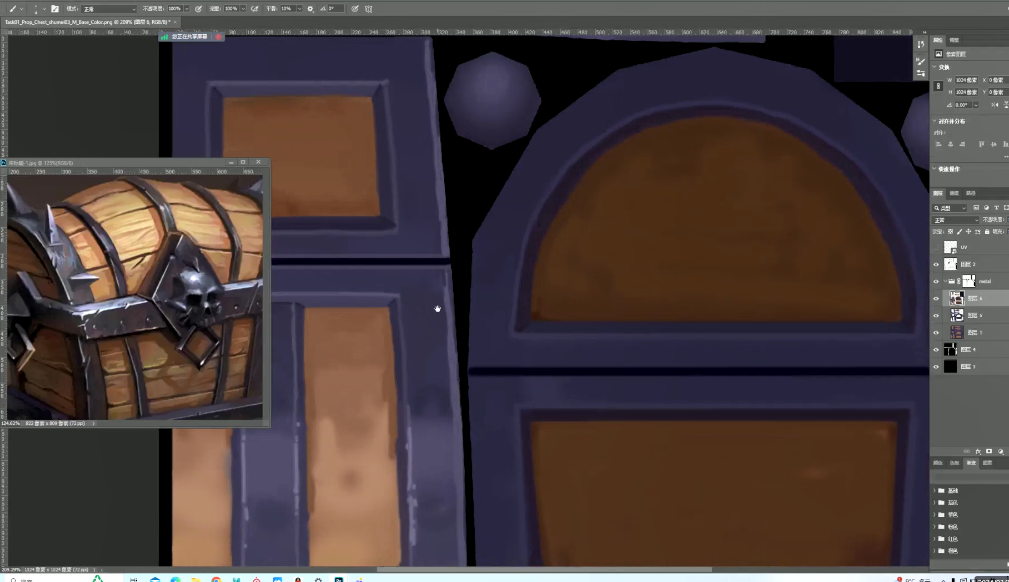Lock position move icon in Layers
This screenshot has width=1009, height=582.
[x=968, y=231]
